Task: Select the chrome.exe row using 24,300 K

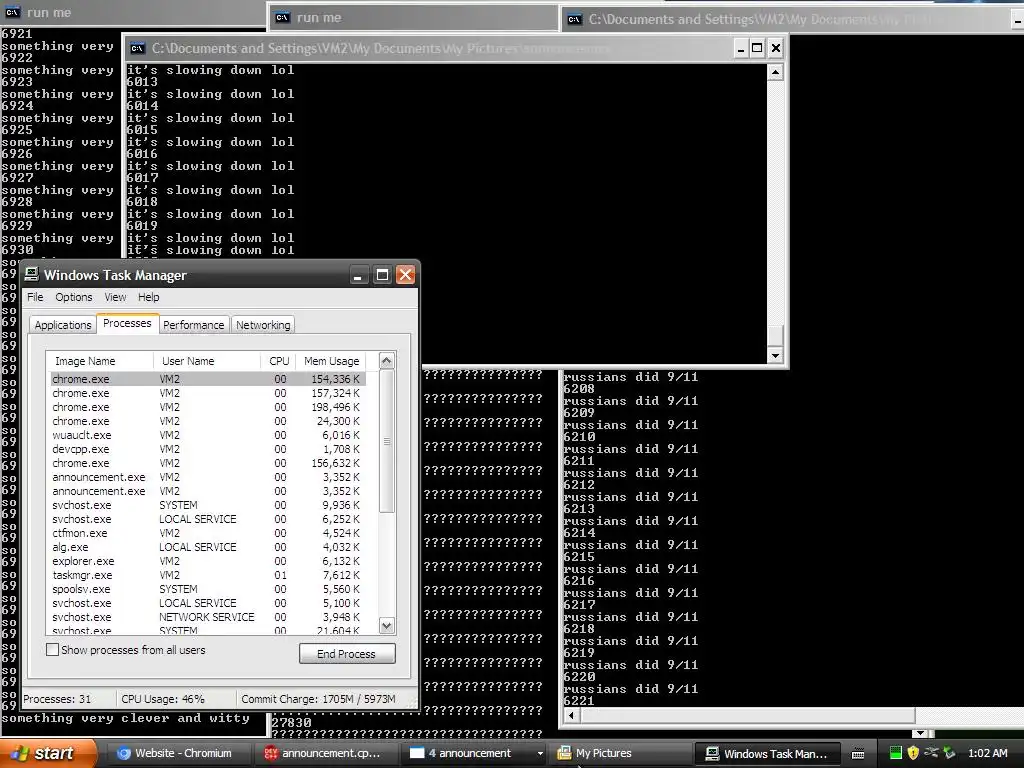Action: coord(207,421)
